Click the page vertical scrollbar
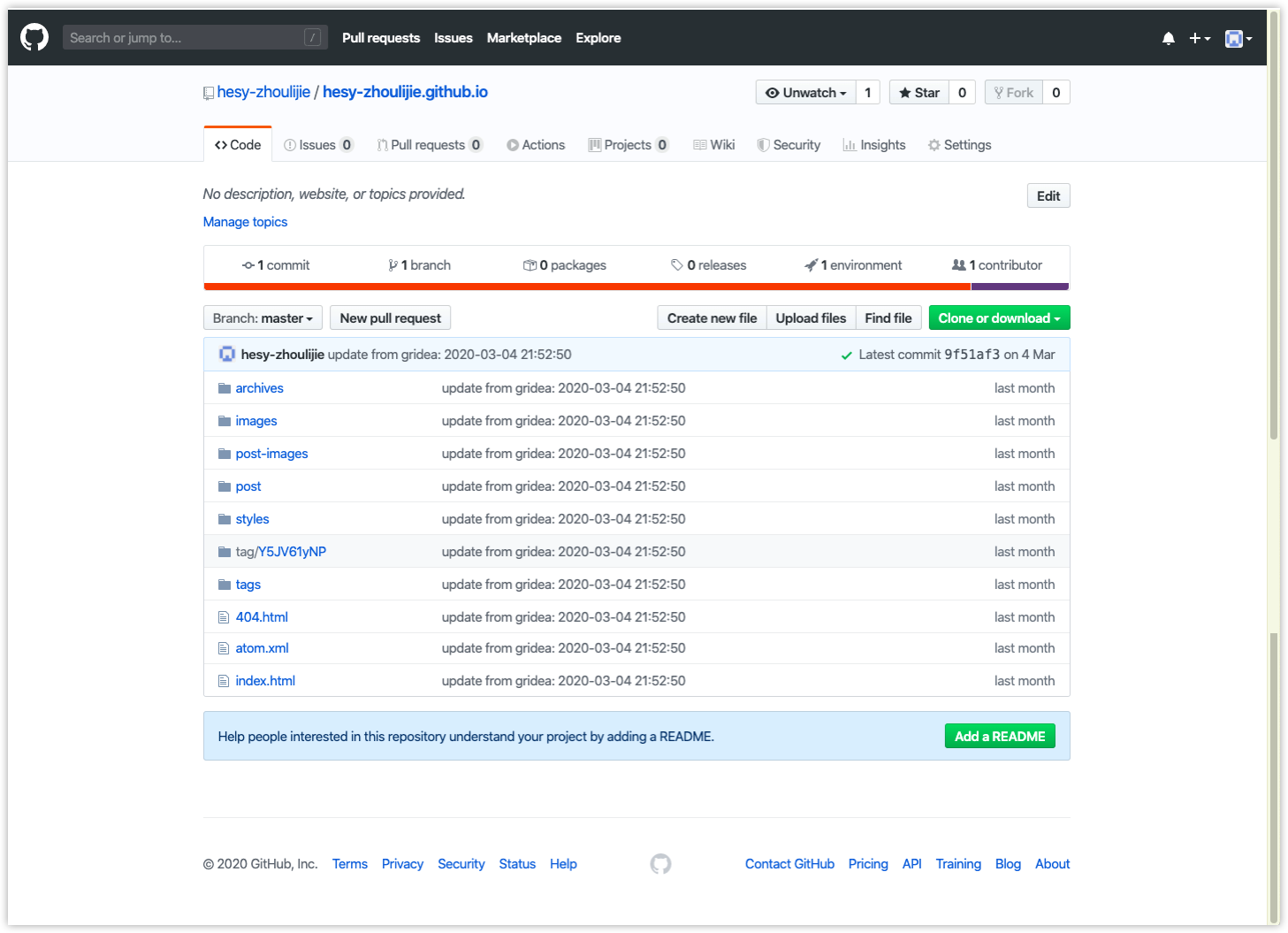1288x933 pixels. (1274, 467)
